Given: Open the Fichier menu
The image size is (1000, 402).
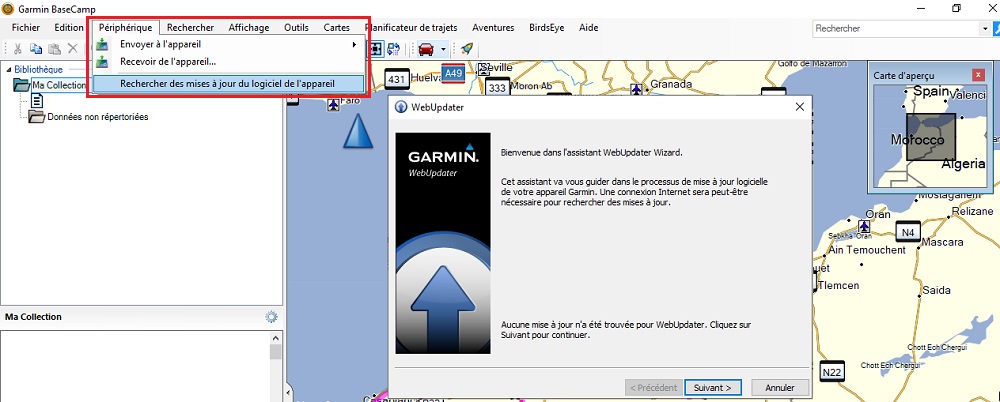Looking at the screenshot, I should click(x=26, y=27).
